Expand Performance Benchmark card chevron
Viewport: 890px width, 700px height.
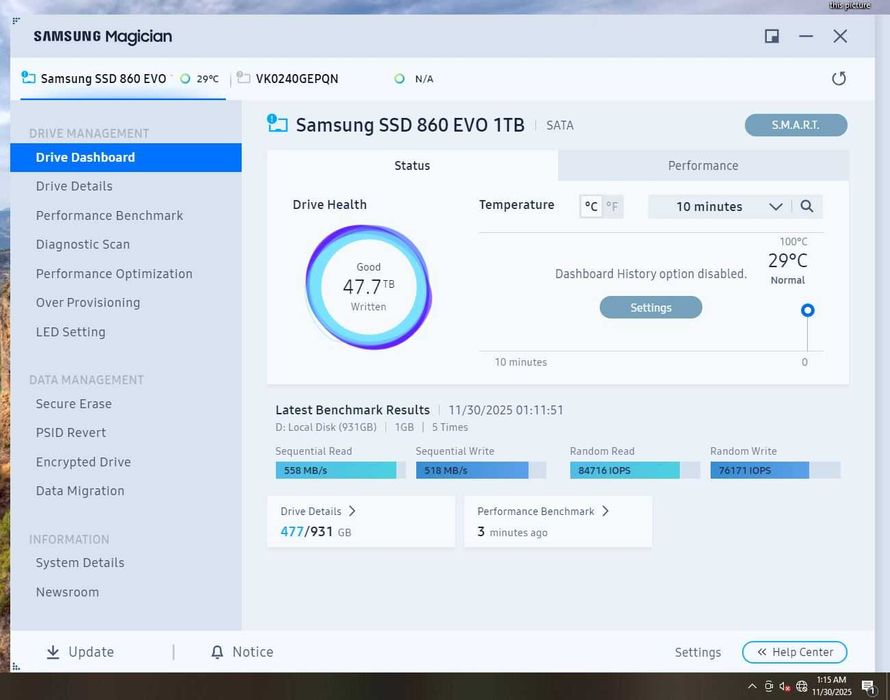(605, 511)
